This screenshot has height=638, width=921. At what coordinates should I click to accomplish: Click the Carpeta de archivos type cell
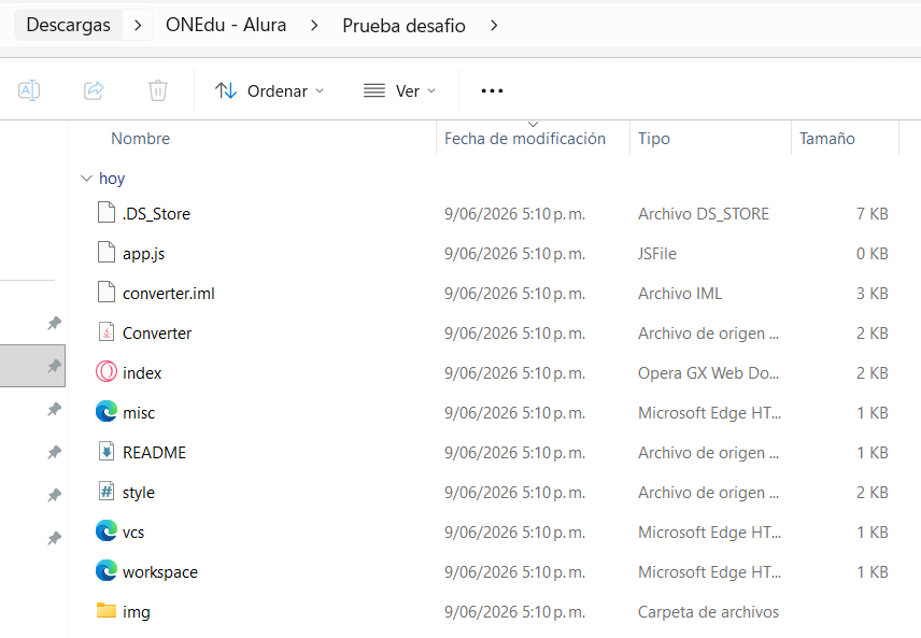[x=708, y=612]
